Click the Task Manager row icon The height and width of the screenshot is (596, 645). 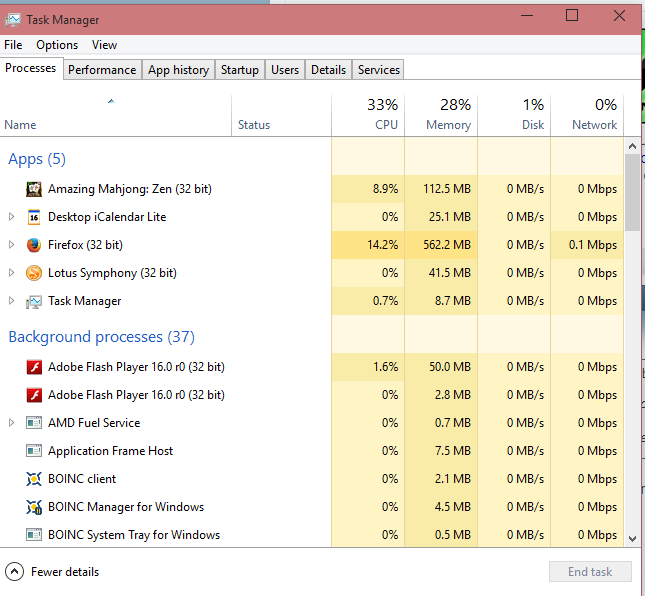coord(34,301)
